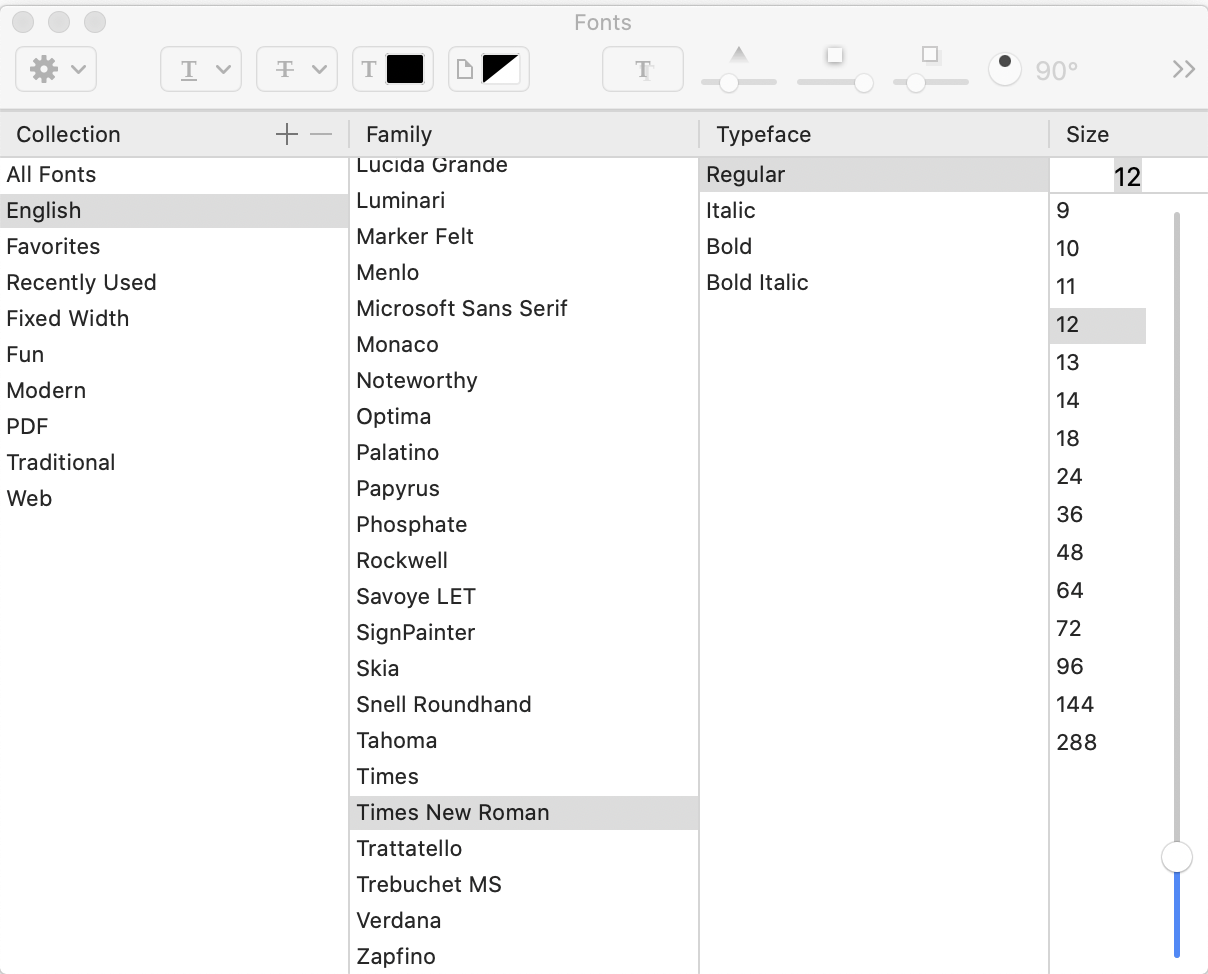Screen dimensions: 1208x974
Task: Set font size to 72
Action: point(1098,628)
